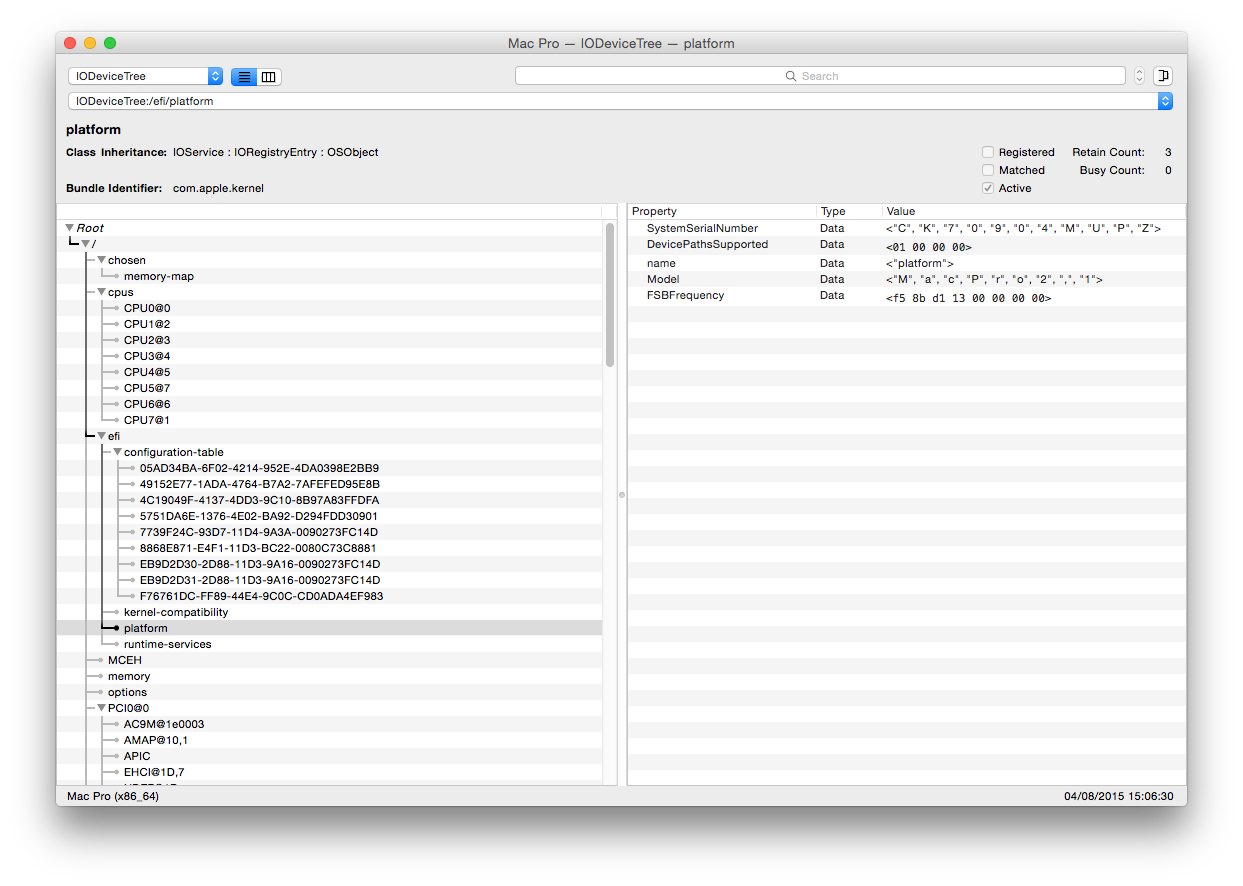This screenshot has width=1243, height=886.
Task: Select CPU2@3 in the tree
Action: [147, 340]
